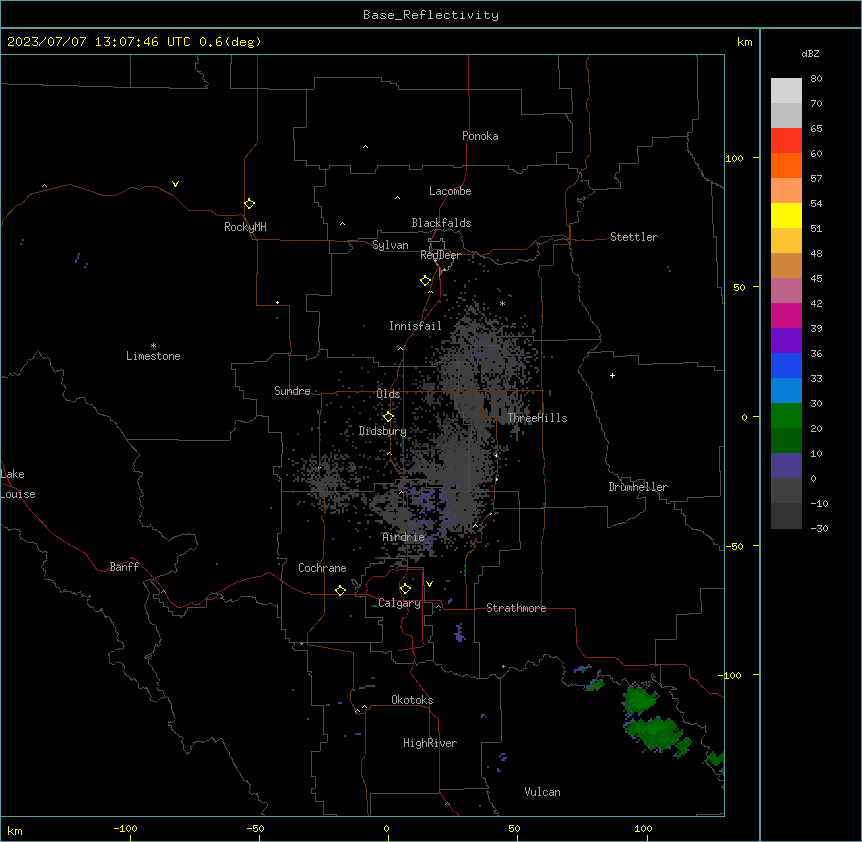This screenshot has height=842, width=862.
Task: Click the dBZ legend heading
Action: tap(810, 54)
